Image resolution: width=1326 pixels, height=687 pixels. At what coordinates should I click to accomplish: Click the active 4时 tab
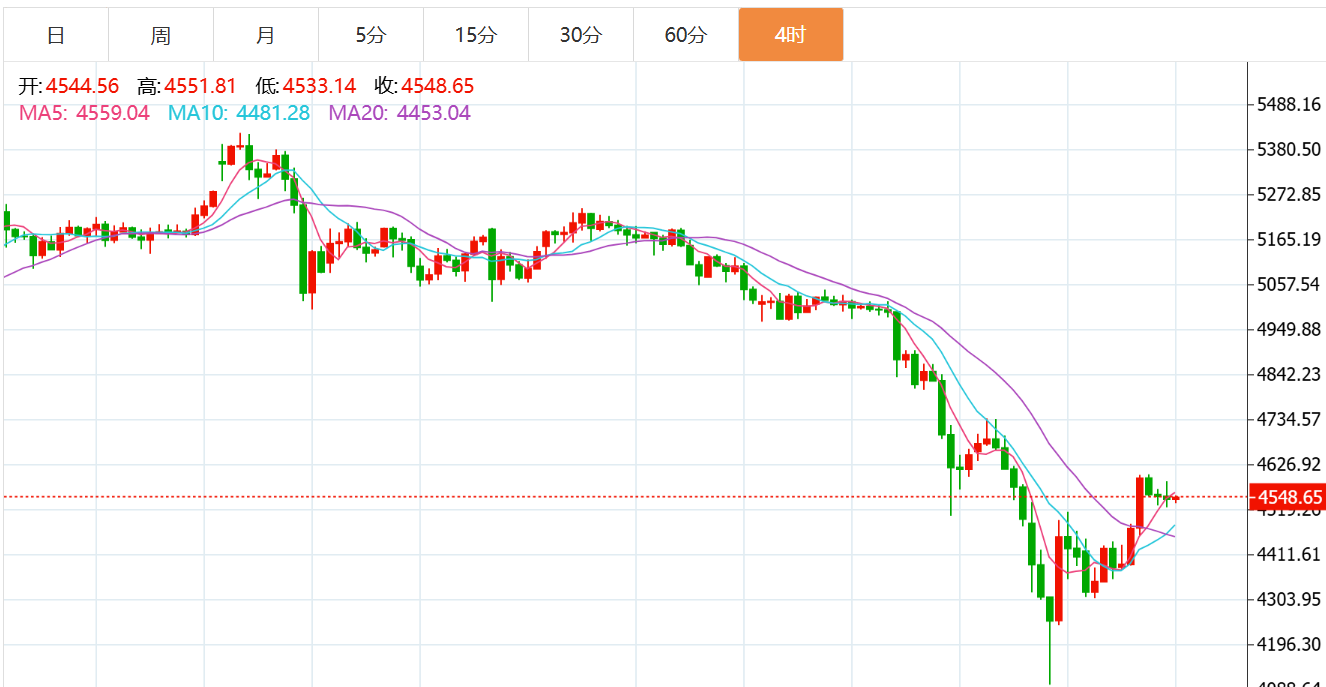pyautogui.click(x=790, y=35)
